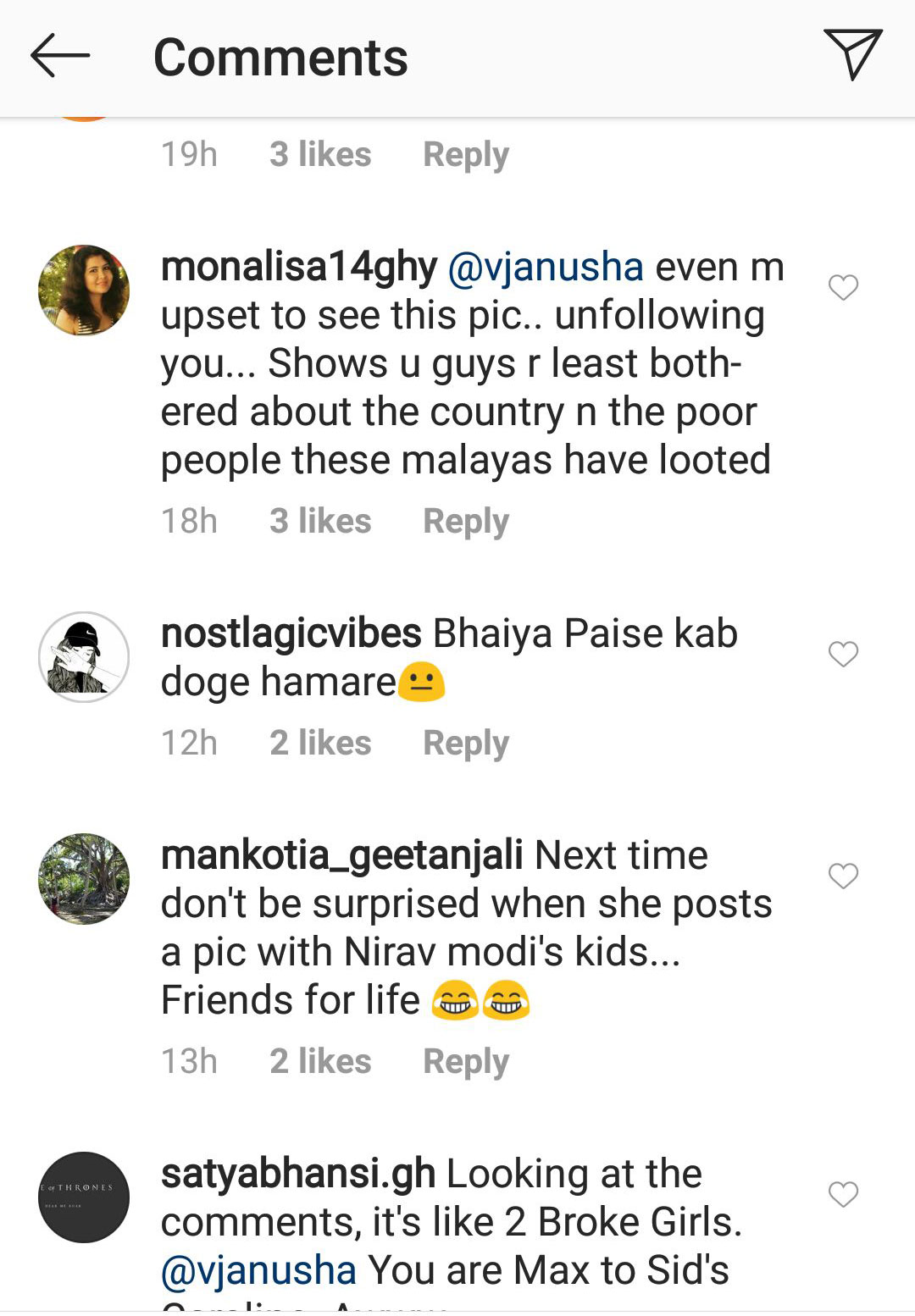Viewport: 915px width, 1316px height.
Task: View 3 likes on monalisa14ghy's comment
Action: (320, 522)
